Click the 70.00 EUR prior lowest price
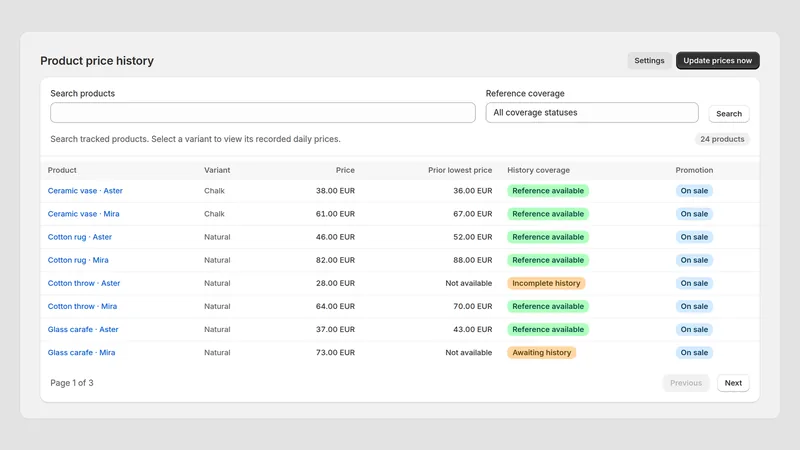Viewport: 800px width, 450px height. tap(472, 306)
